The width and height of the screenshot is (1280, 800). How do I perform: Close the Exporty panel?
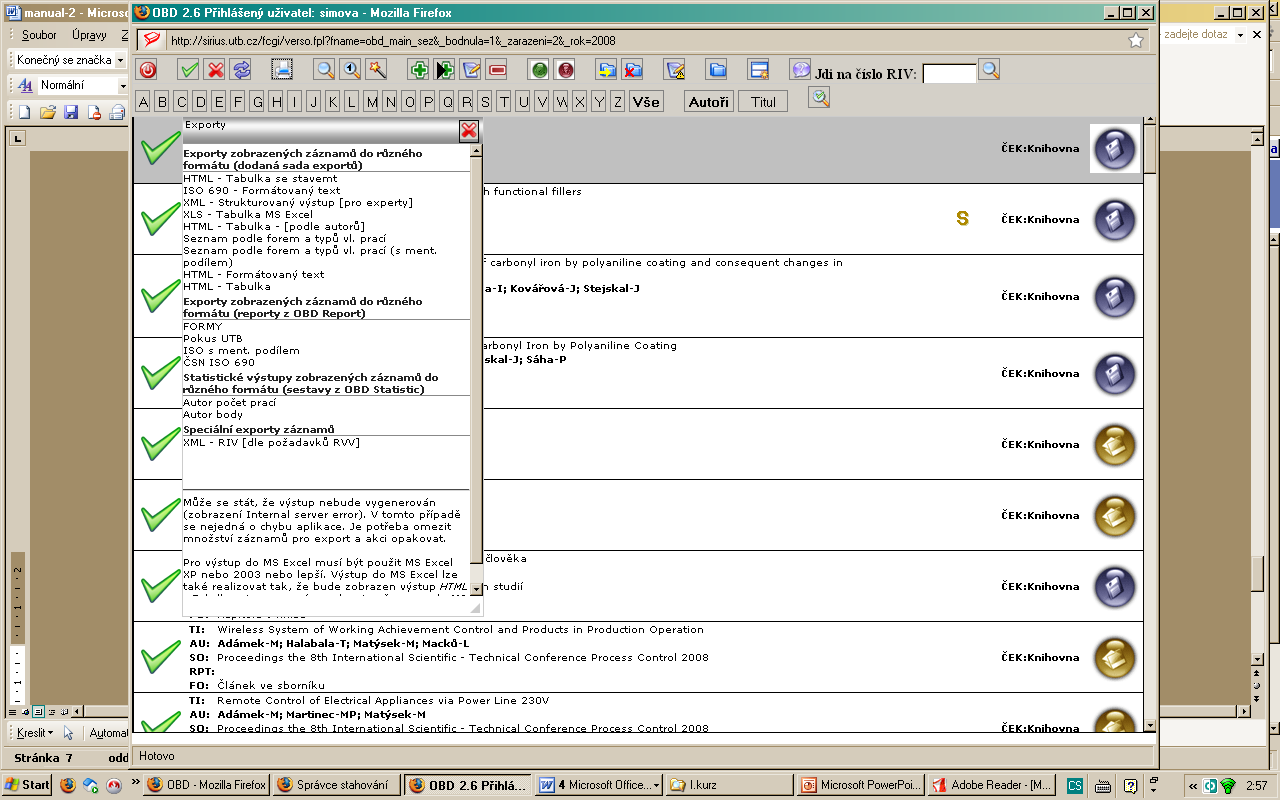(x=469, y=130)
